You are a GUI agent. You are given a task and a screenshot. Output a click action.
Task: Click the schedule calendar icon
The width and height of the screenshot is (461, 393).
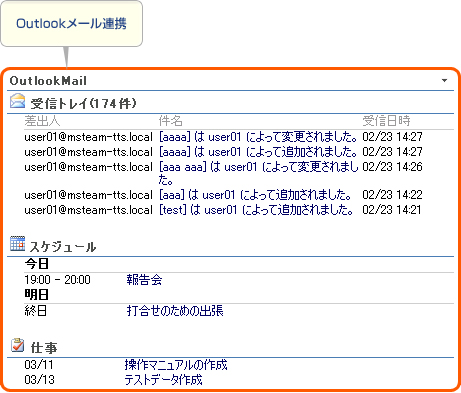tap(17, 243)
